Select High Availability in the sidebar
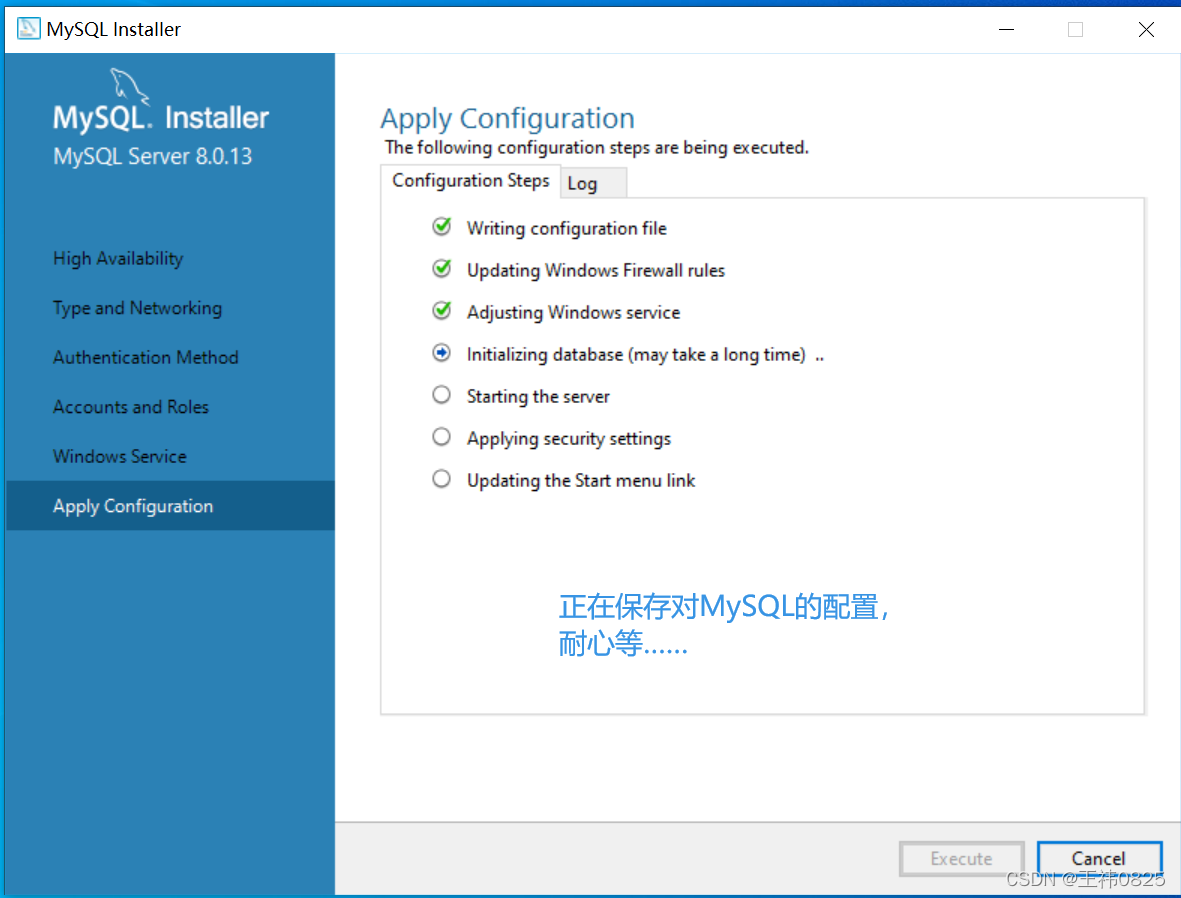The height and width of the screenshot is (898, 1181). pyautogui.click(x=118, y=258)
